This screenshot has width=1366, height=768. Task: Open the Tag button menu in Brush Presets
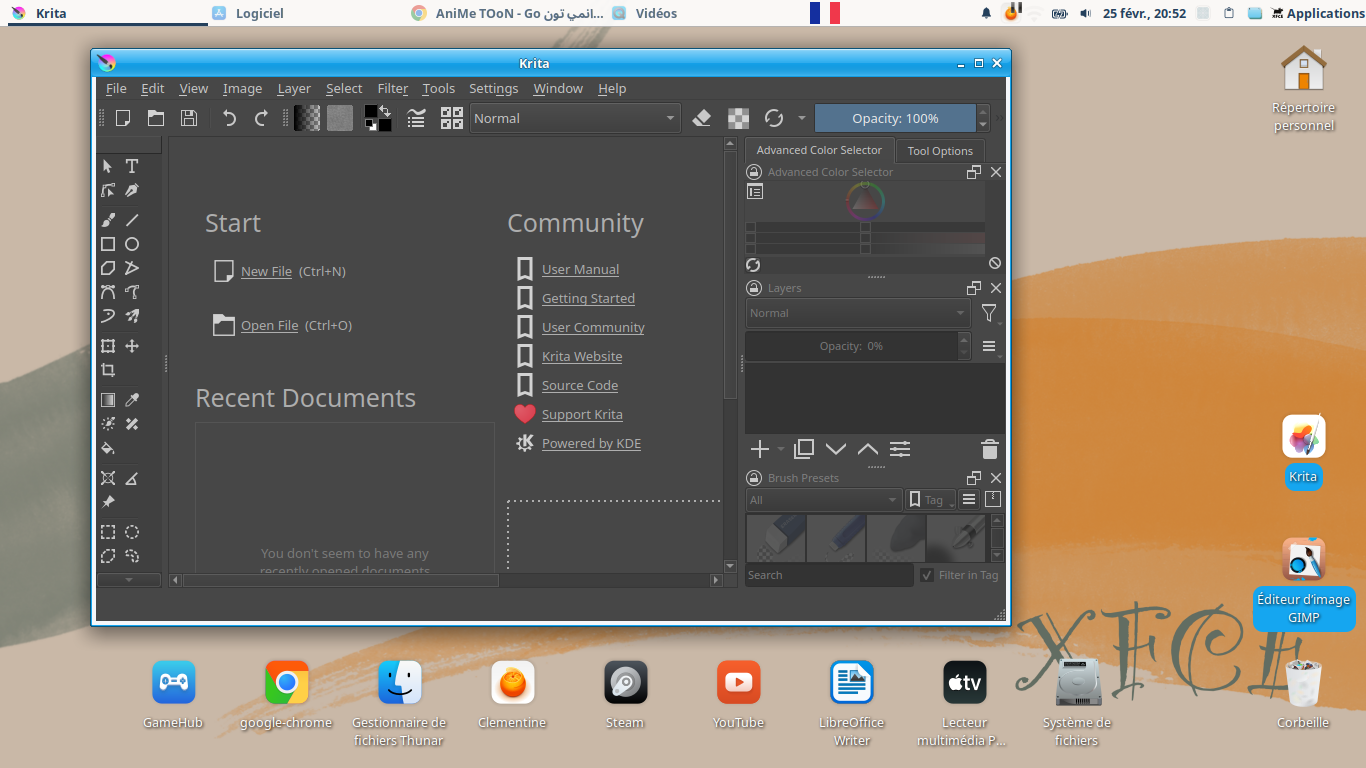point(931,500)
